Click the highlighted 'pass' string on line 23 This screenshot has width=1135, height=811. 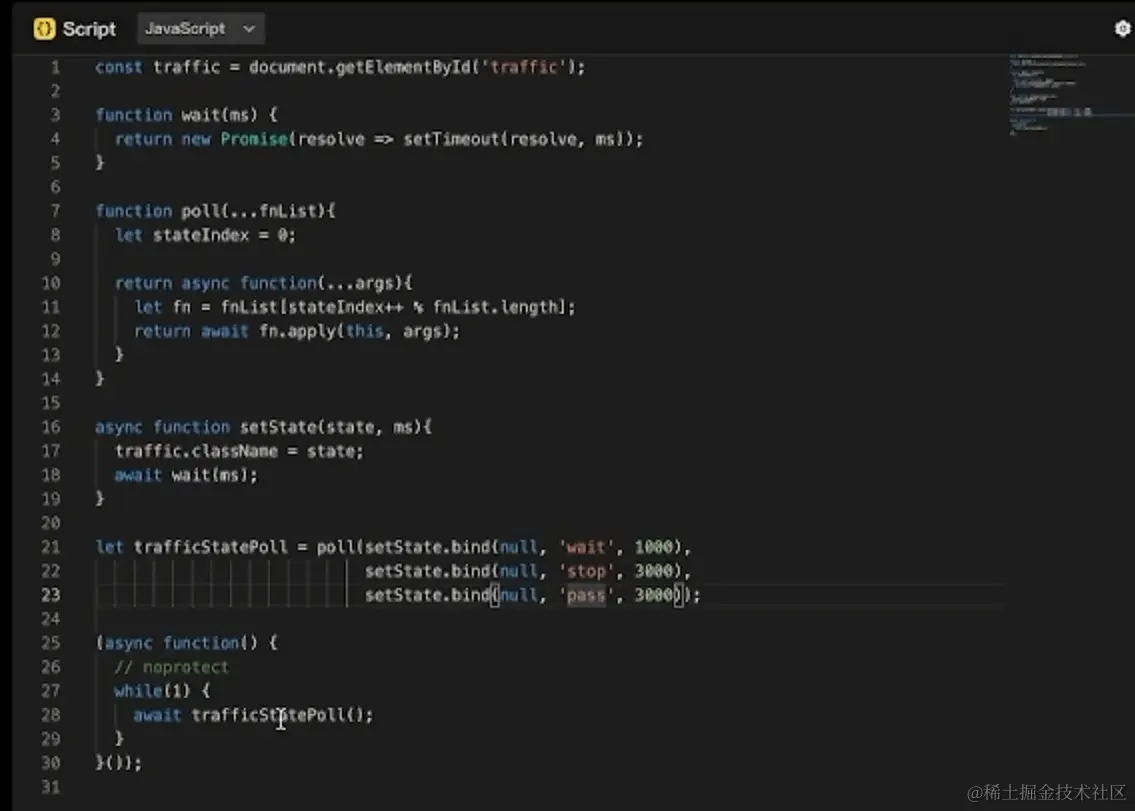click(586, 594)
